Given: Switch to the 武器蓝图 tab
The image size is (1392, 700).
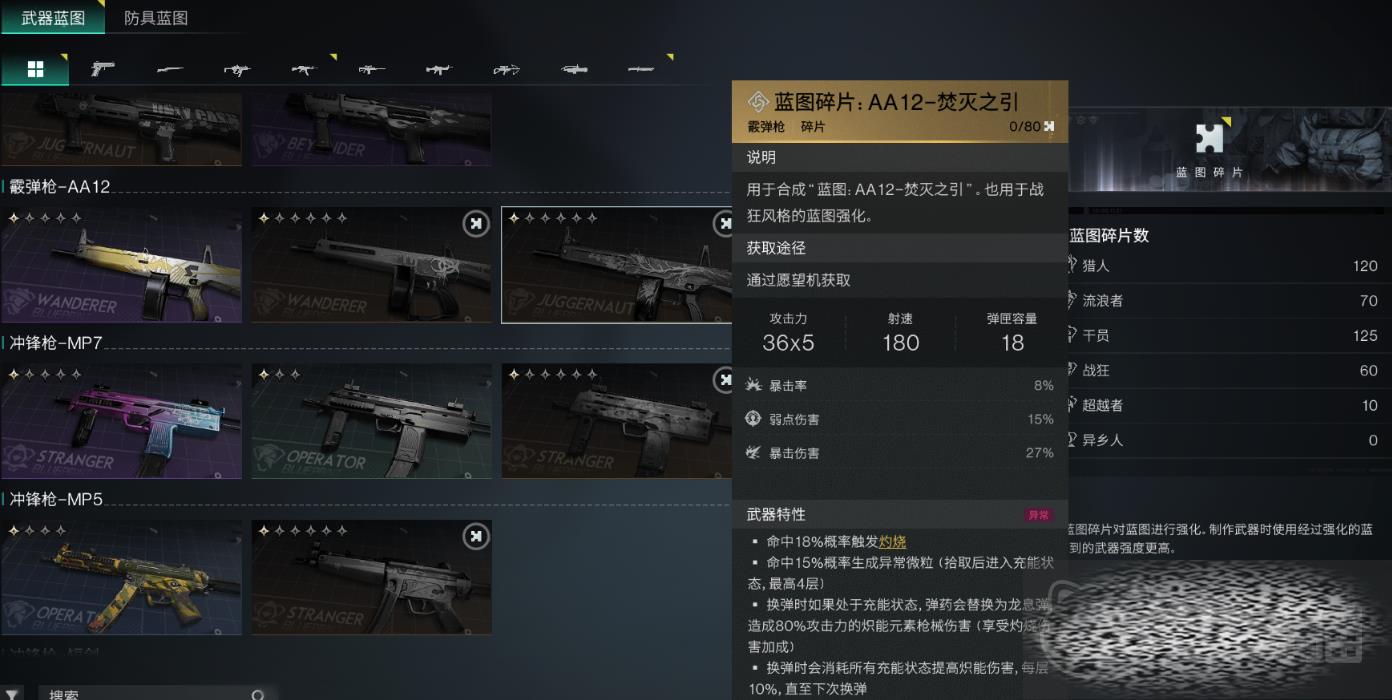Looking at the screenshot, I should tap(53, 18).
